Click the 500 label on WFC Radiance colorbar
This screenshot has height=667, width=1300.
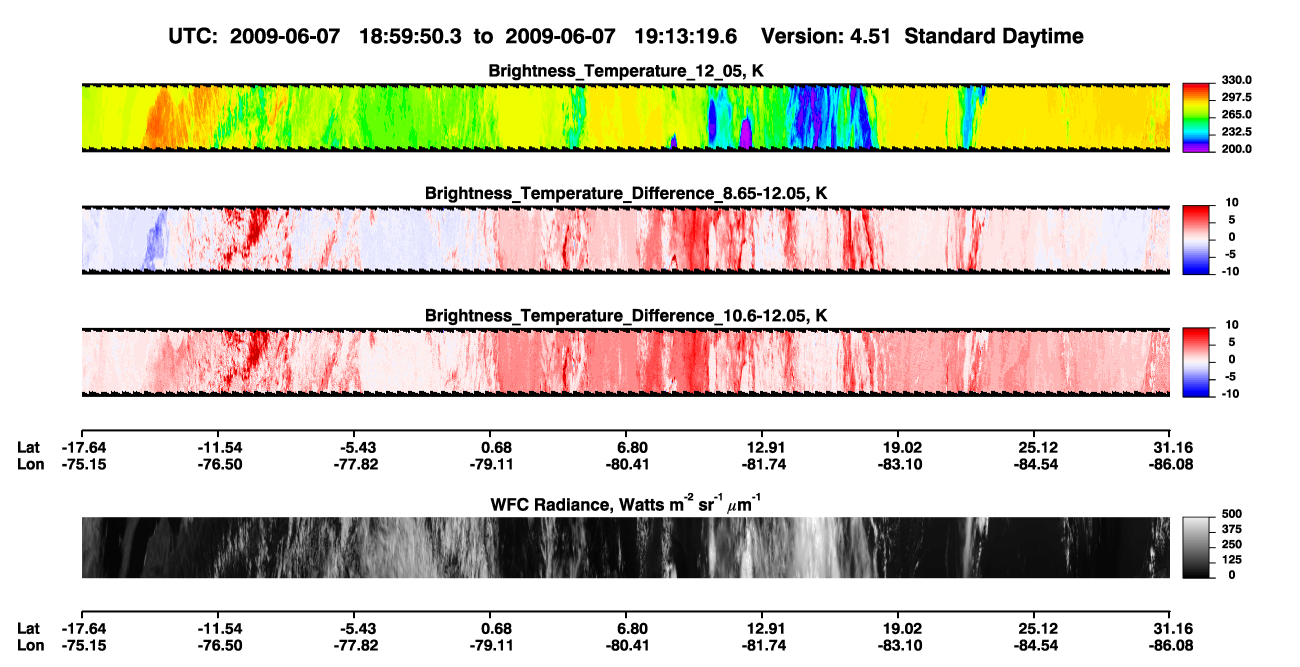pos(1232,514)
